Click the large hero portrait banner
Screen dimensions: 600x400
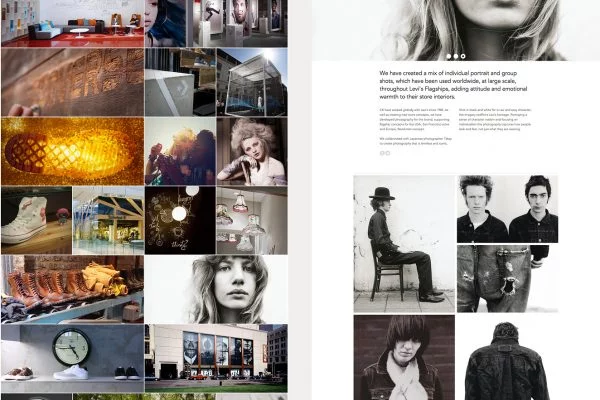[x=456, y=25]
